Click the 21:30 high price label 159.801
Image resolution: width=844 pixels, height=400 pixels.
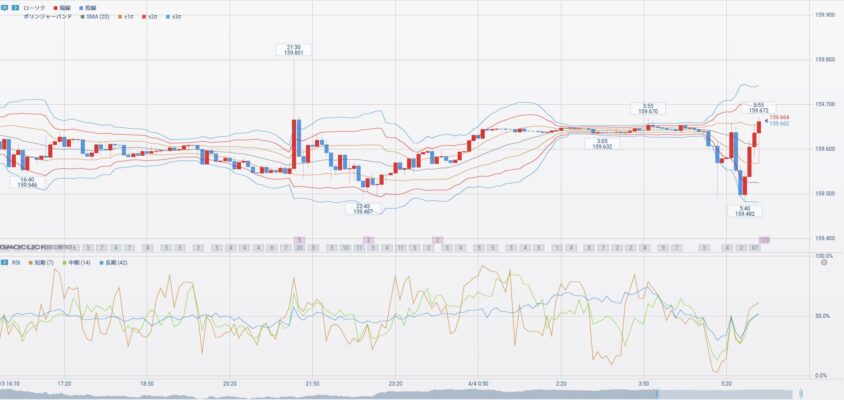[294, 50]
